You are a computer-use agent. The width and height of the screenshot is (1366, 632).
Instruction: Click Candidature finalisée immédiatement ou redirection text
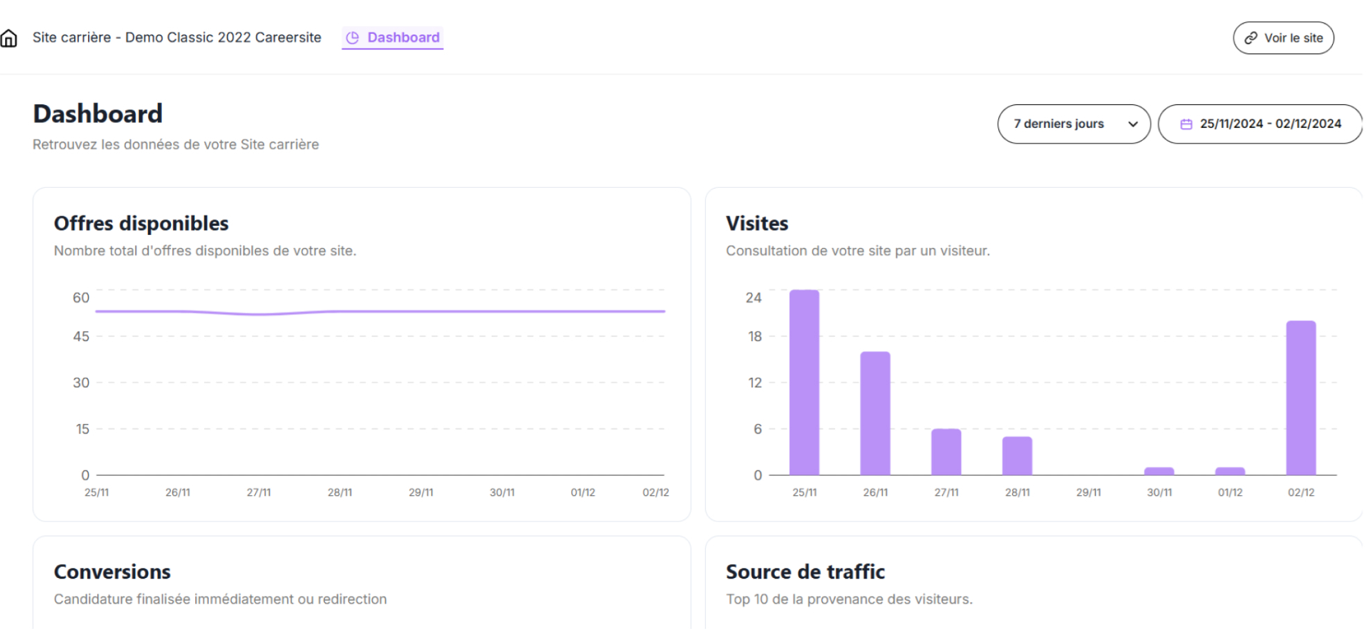(x=220, y=600)
